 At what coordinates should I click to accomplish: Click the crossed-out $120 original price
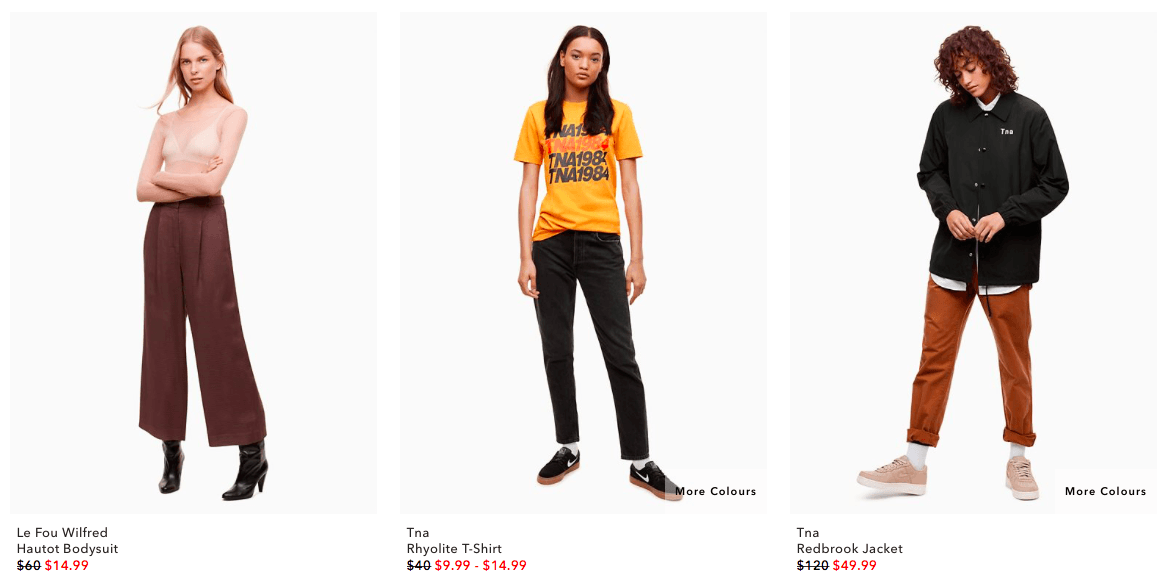[x=813, y=566]
